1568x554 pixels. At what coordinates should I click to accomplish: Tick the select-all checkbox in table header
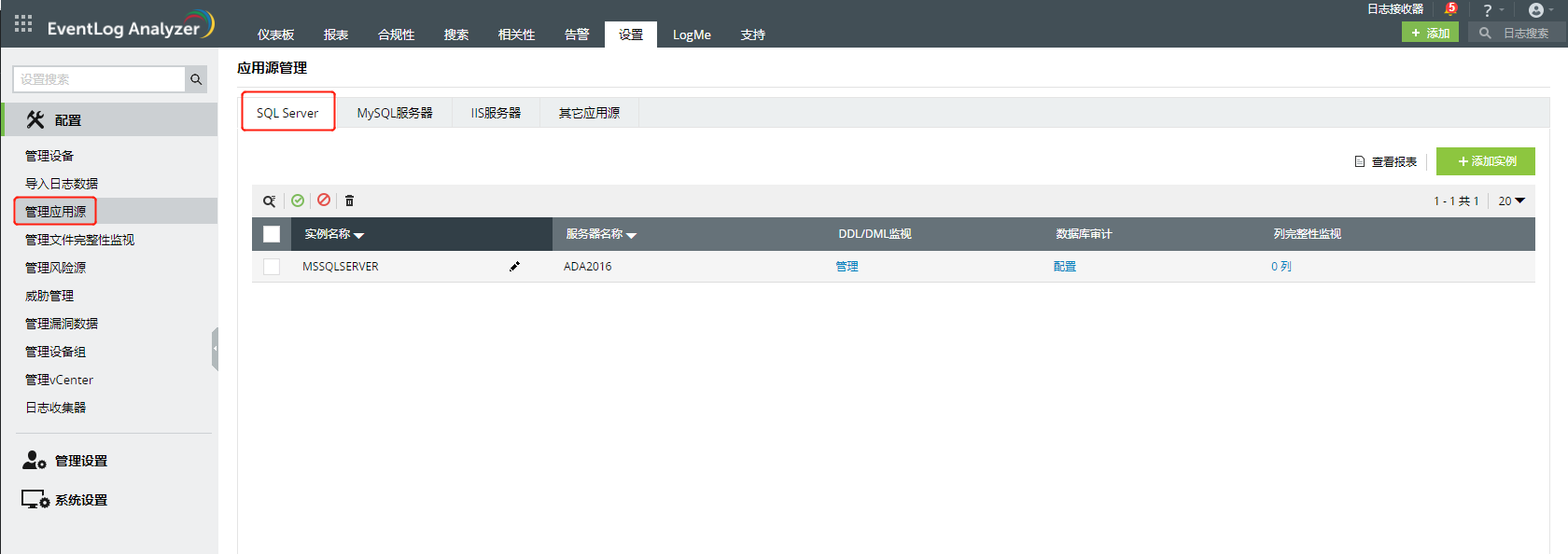click(x=272, y=234)
